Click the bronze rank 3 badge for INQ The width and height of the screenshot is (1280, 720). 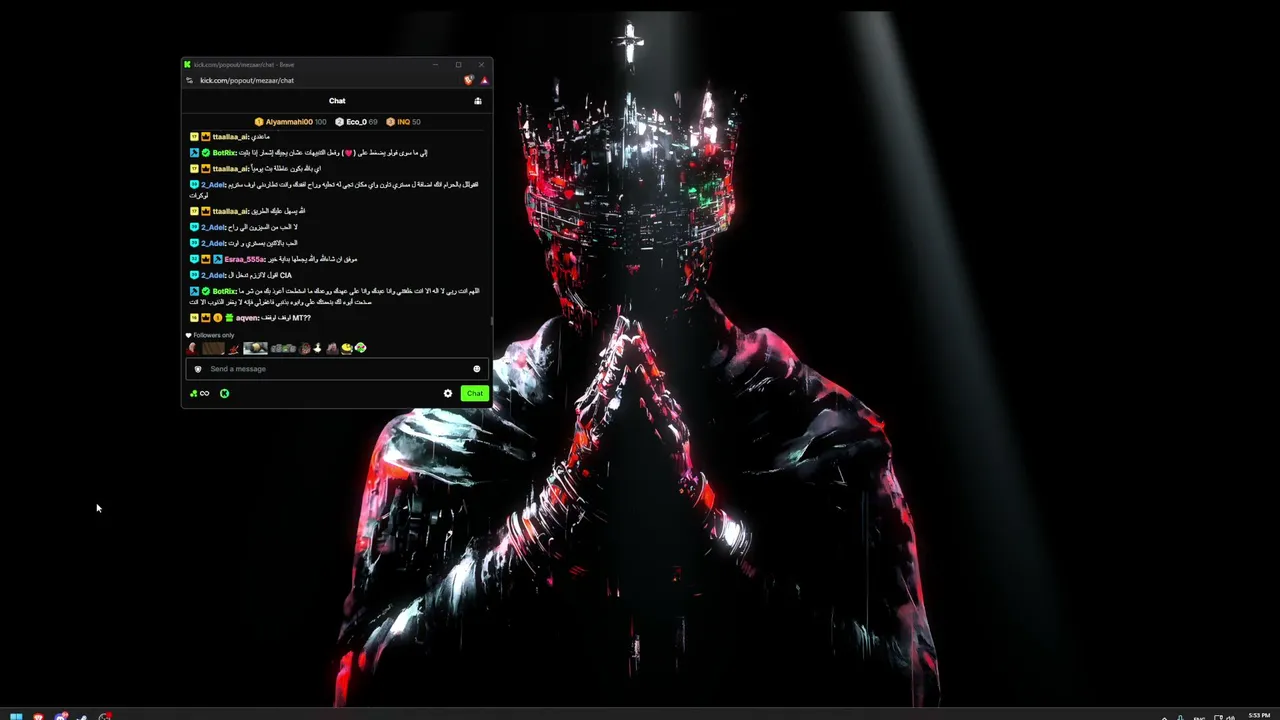click(x=390, y=122)
